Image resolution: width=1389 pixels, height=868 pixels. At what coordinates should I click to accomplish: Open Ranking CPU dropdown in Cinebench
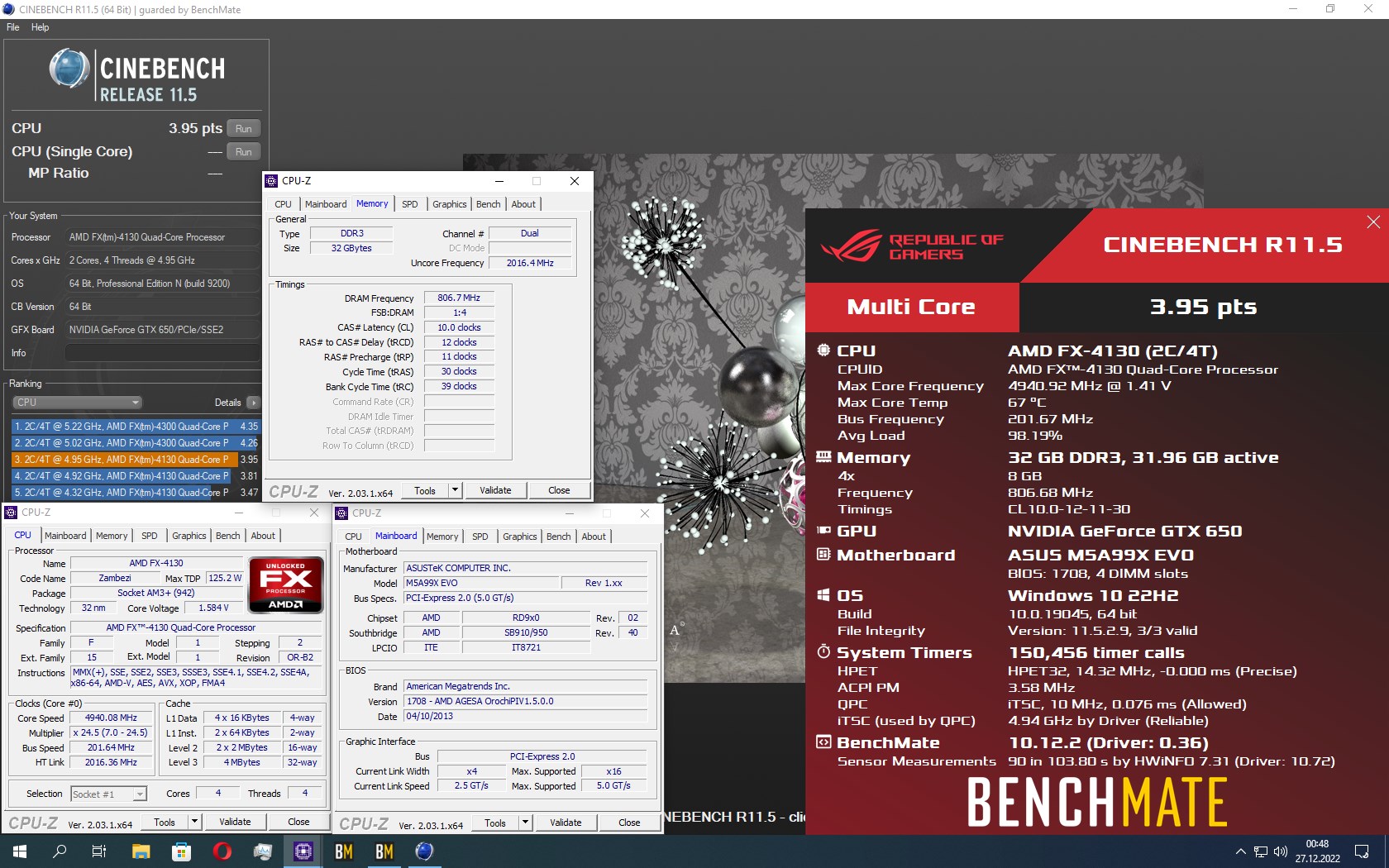pos(78,403)
